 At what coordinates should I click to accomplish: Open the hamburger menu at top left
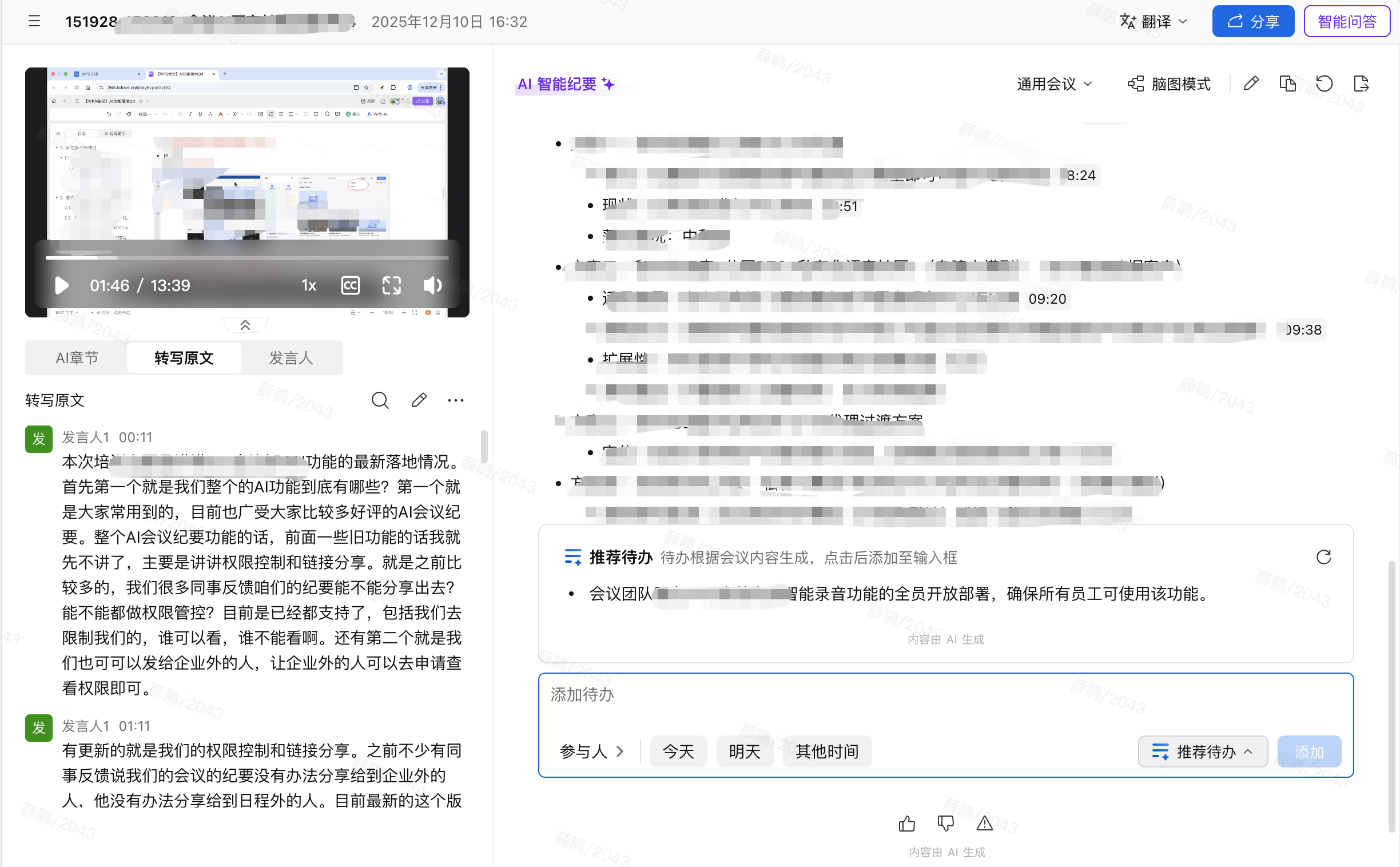pos(34,21)
